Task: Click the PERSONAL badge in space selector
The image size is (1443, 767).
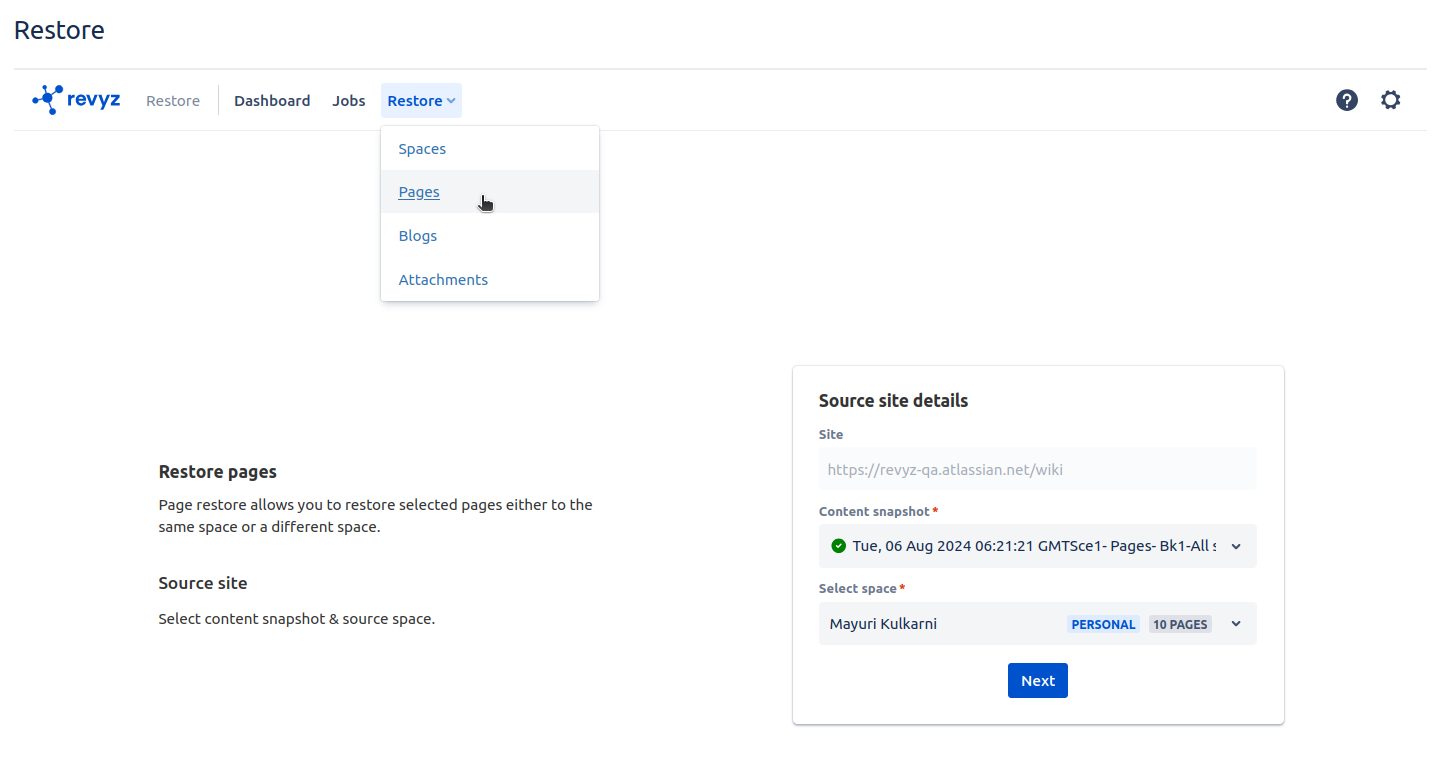Action: coord(1103,624)
